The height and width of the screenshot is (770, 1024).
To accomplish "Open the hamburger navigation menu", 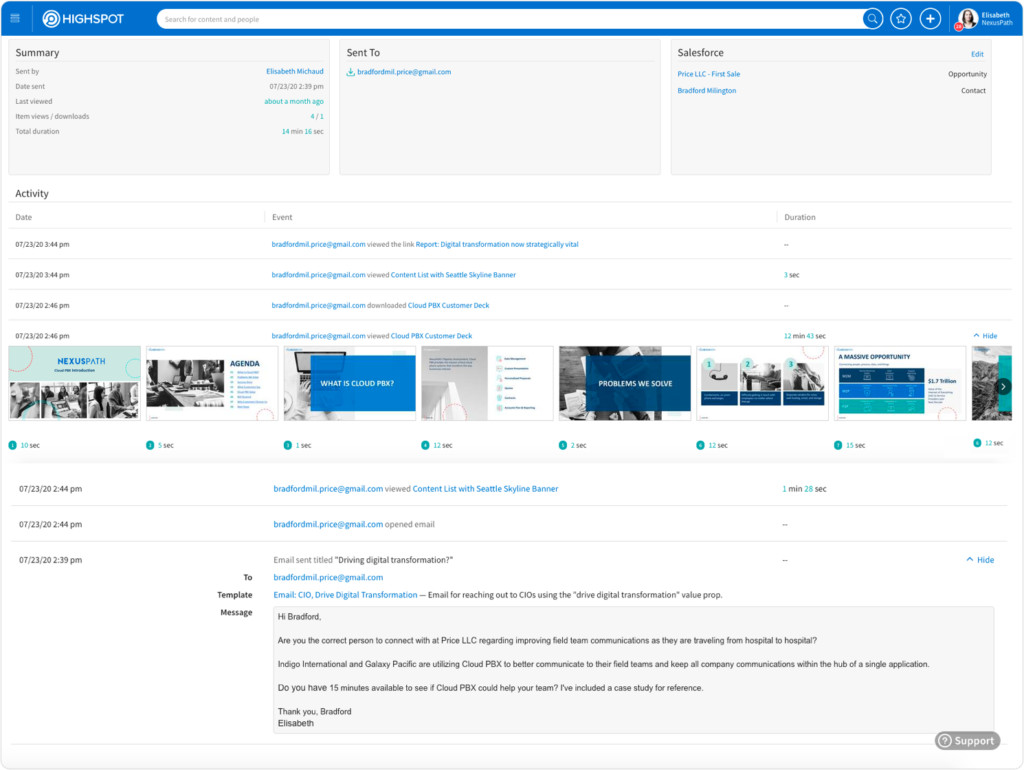I will coord(15,18).
